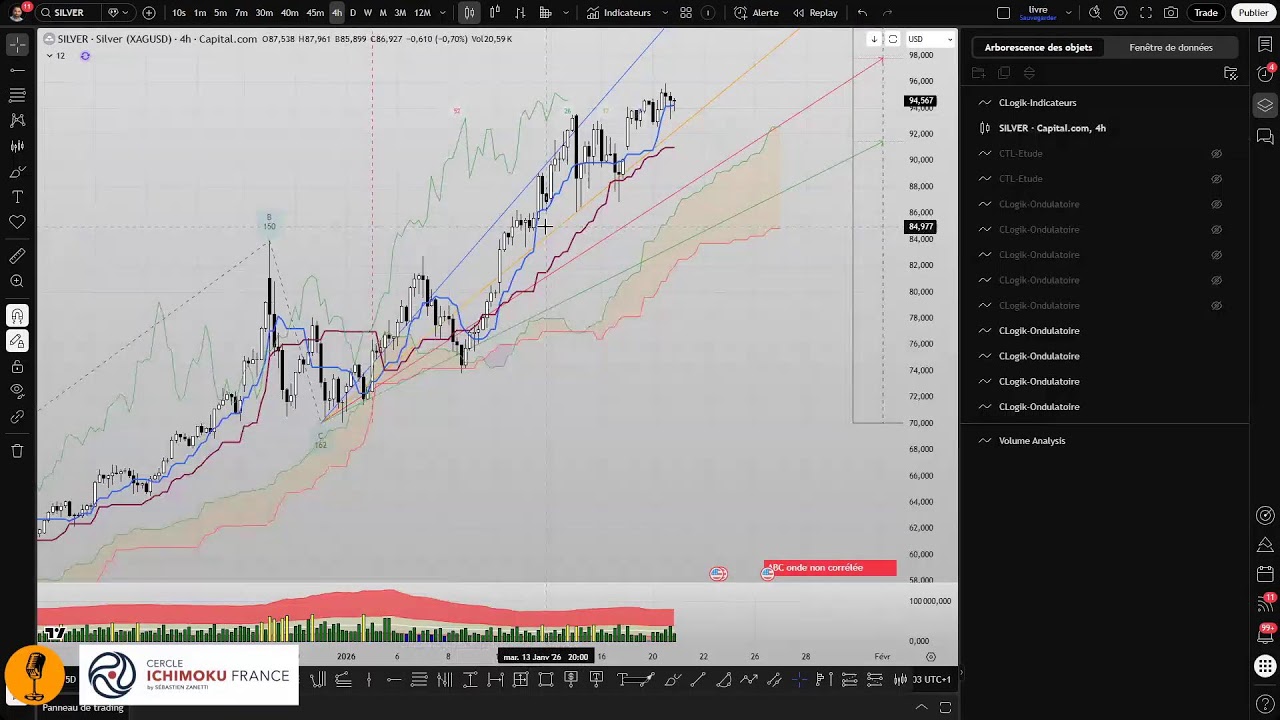Select the brush drawing tool
The width and height of the screenshot is (1280, 720).
pos(17,172)
